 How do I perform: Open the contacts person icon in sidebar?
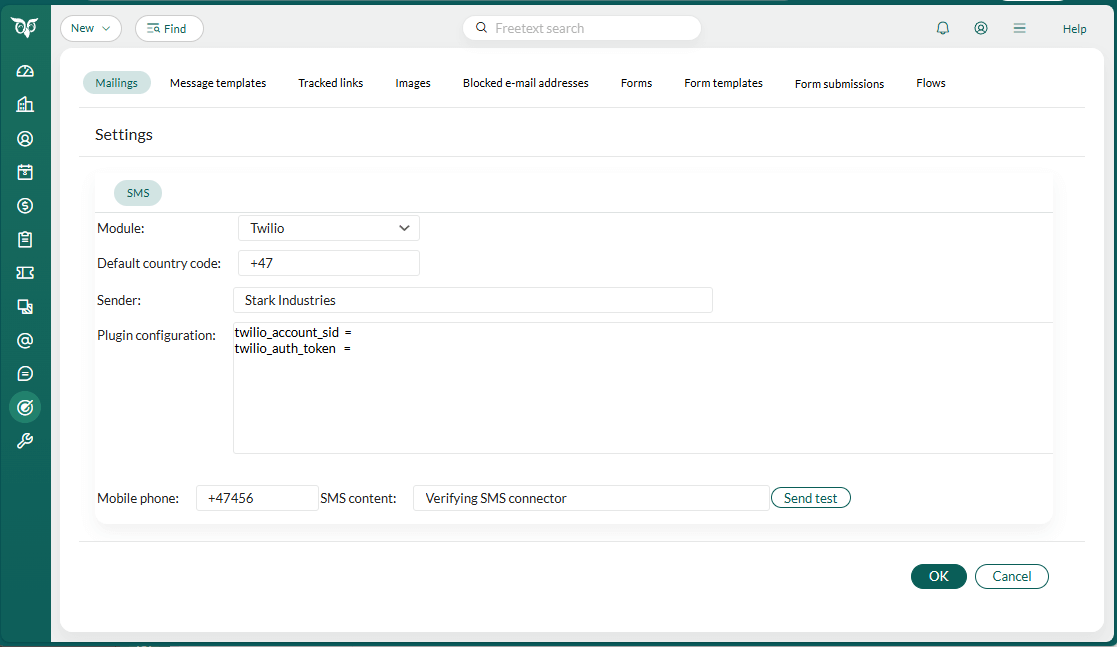point(24,138)
